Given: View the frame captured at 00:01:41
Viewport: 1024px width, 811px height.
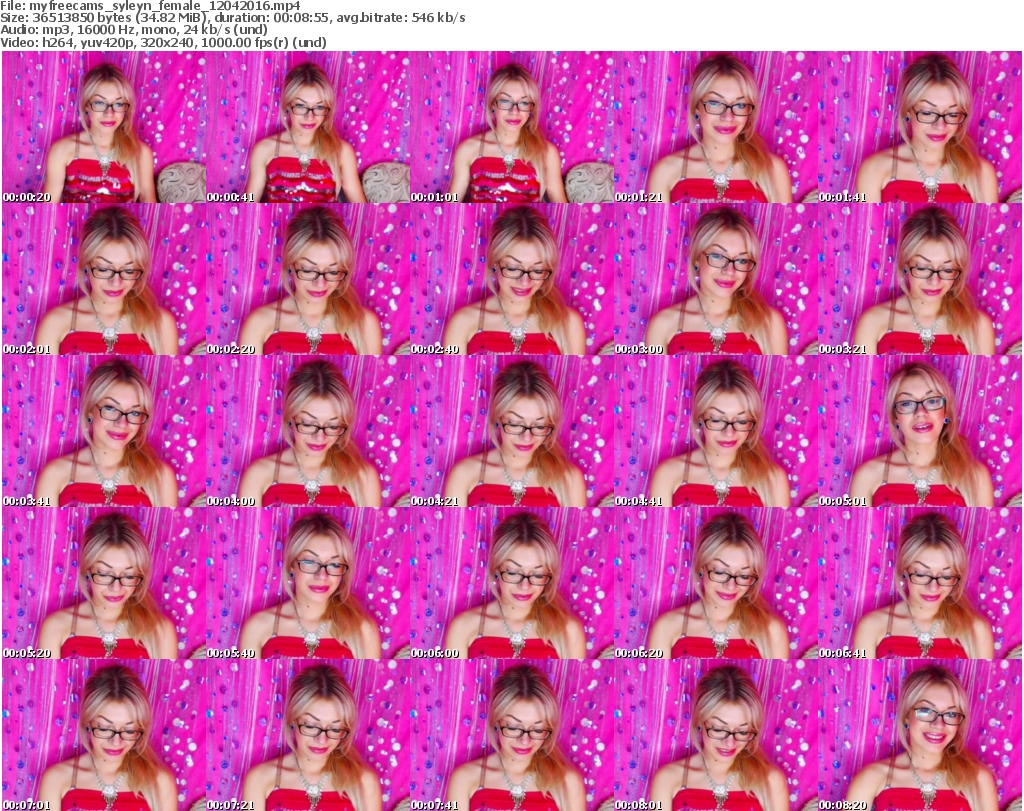Looking at the screenshot, I should (920, 127).
